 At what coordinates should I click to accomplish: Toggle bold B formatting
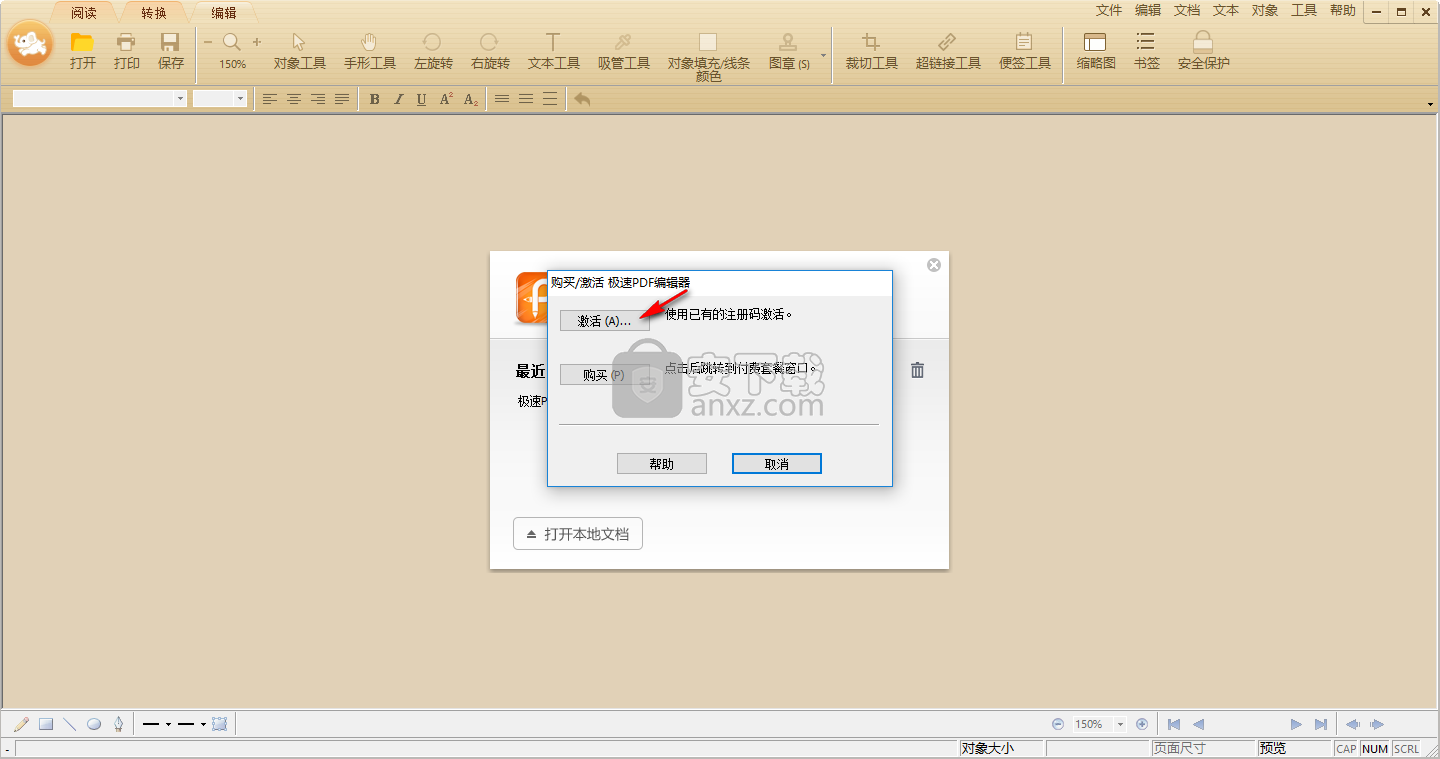tap(375, 99)
